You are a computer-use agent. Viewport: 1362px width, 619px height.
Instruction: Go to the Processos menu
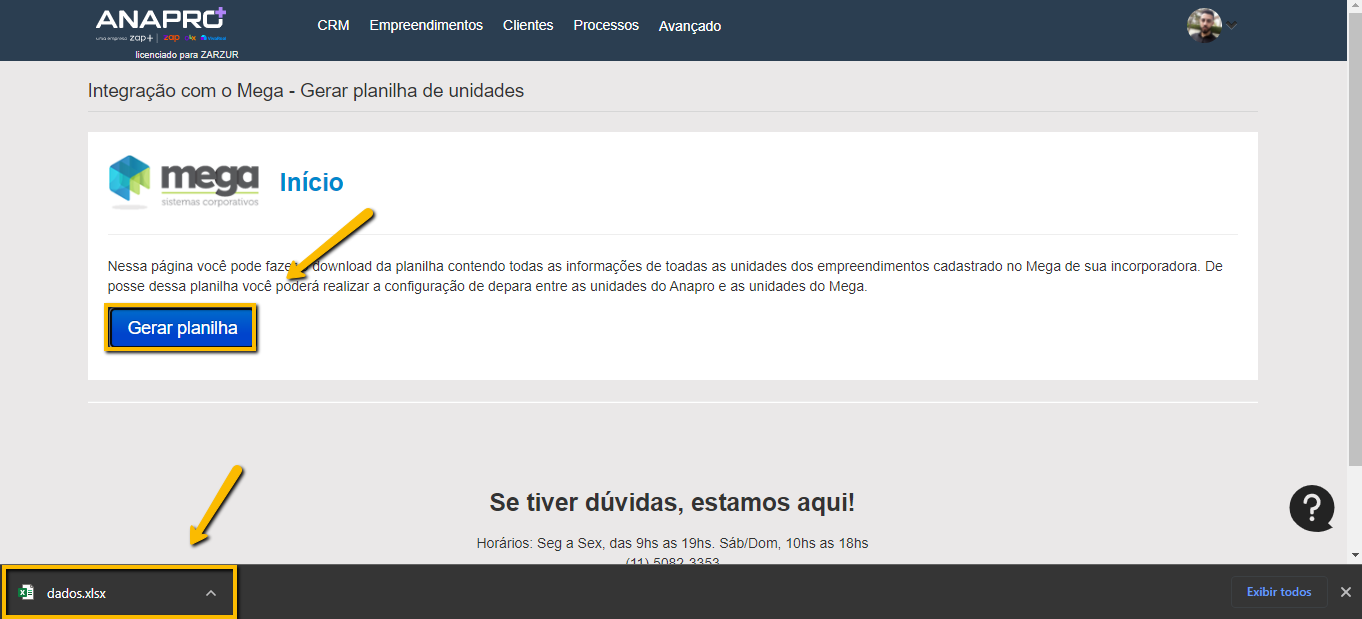[606, 26]
